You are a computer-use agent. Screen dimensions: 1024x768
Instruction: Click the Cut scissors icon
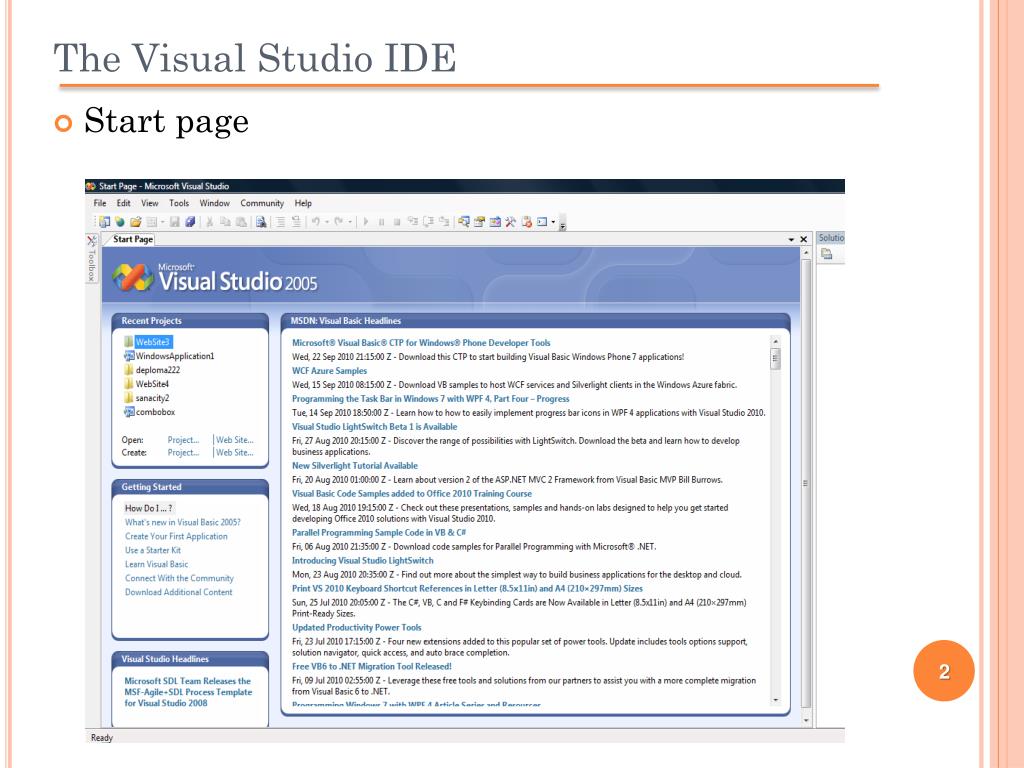pyautogui.click(x=209, y=222)
